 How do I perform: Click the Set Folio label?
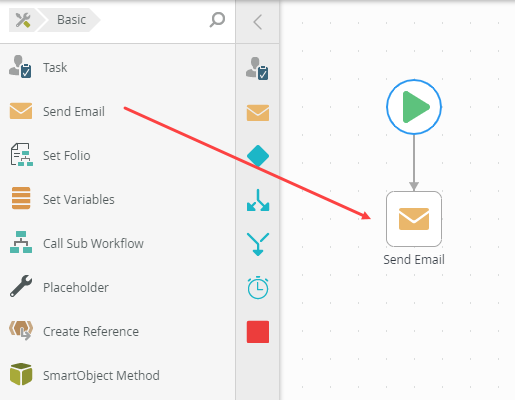(x=67, y=155)
